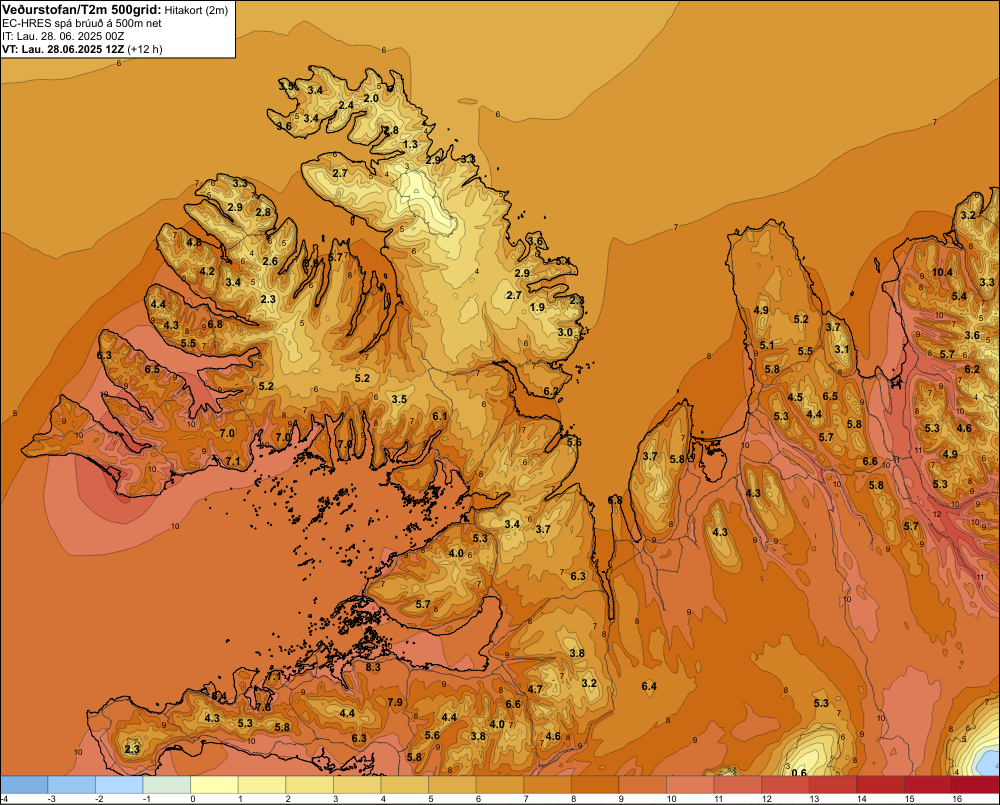This screenshot has width=1000, height=805.
Task: Click the 4.5 temperature value
Action: tap(795, 397)
